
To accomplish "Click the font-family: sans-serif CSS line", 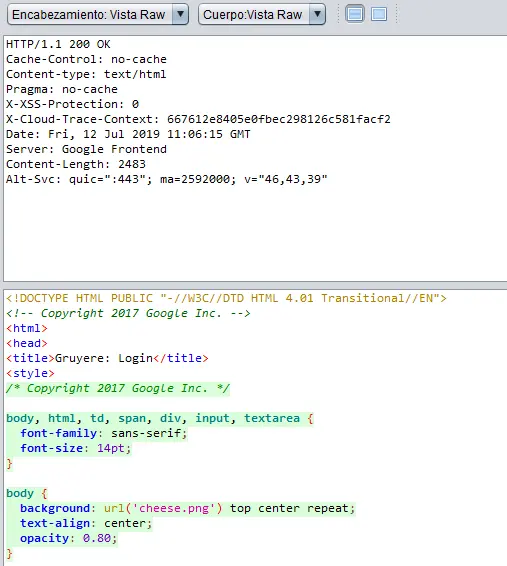I will [104, 433].
